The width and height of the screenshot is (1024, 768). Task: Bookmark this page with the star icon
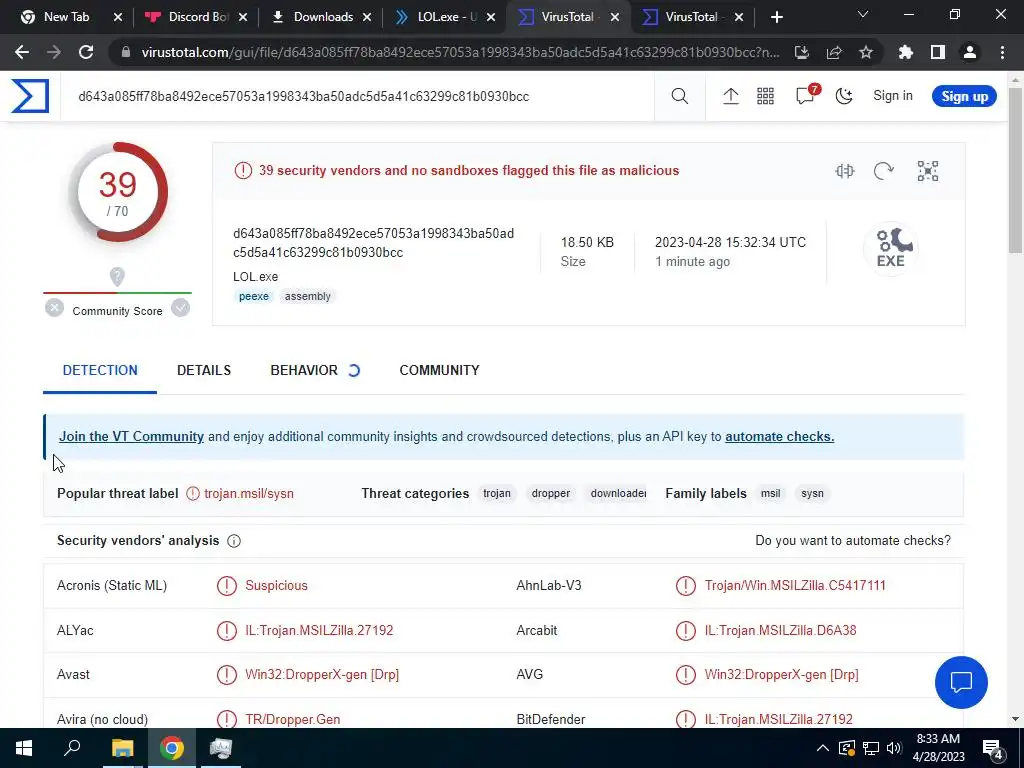[x=866, y=52]
